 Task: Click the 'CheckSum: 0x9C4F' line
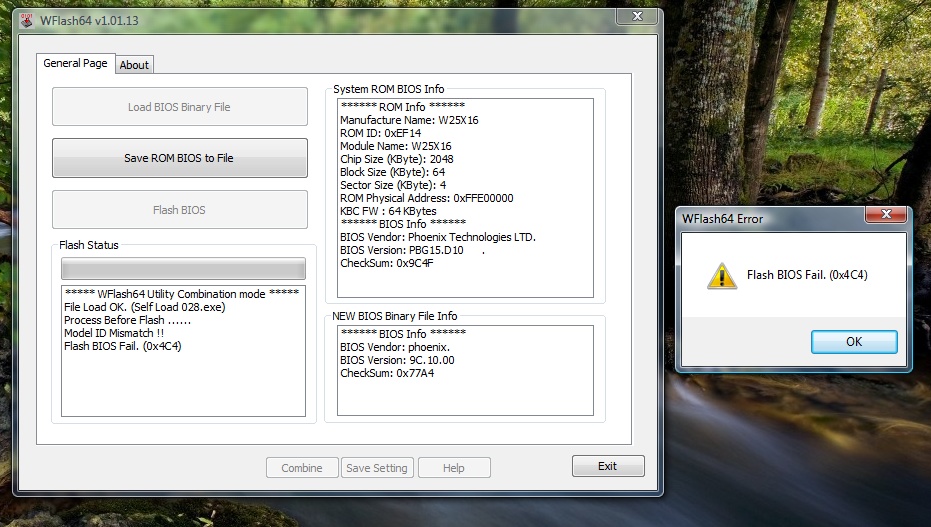coord(387,264)
